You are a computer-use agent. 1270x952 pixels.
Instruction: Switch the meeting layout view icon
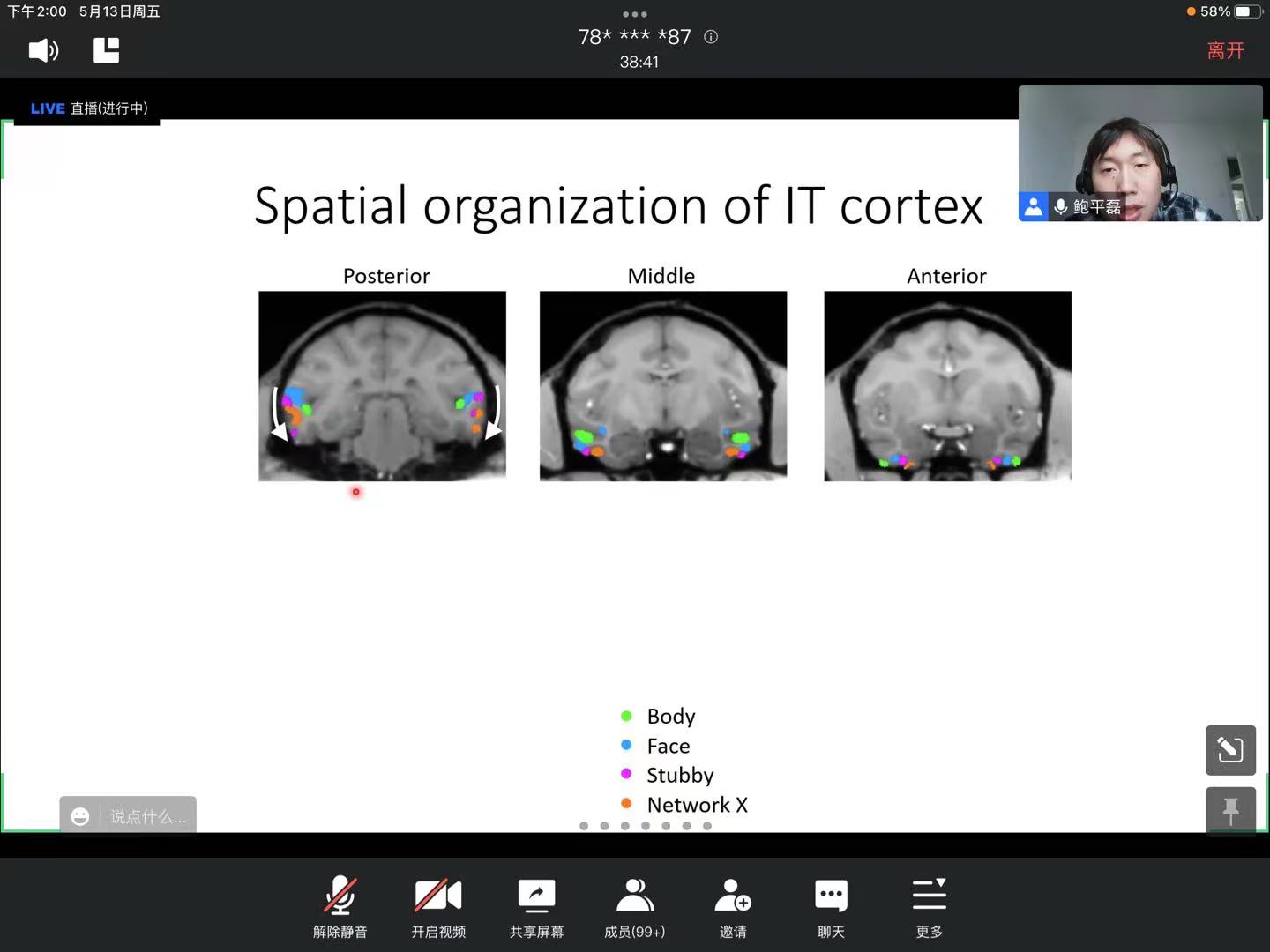click(106, 50)
